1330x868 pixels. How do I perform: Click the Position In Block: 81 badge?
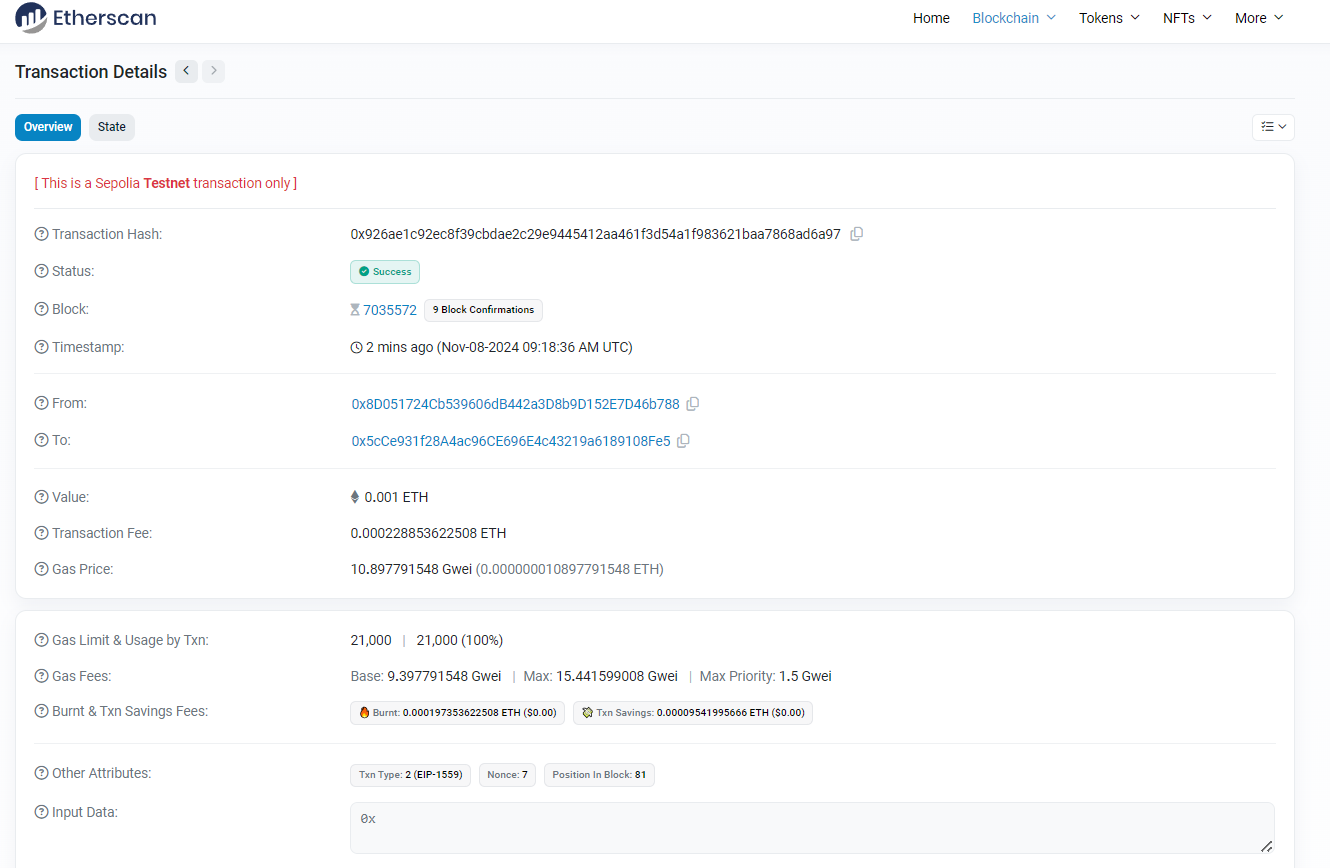599,775
